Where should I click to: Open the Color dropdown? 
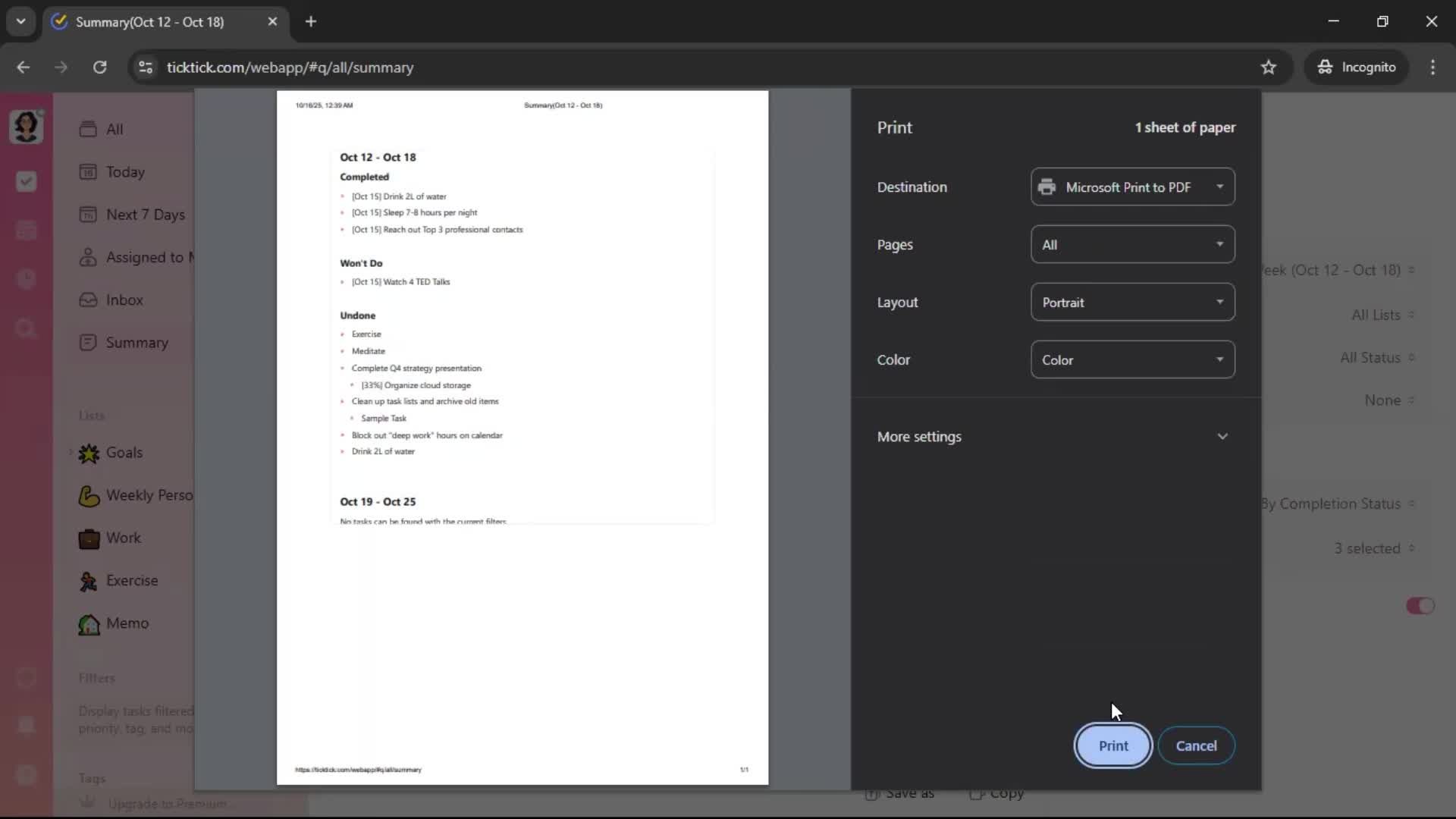(x=1132, y=360)
